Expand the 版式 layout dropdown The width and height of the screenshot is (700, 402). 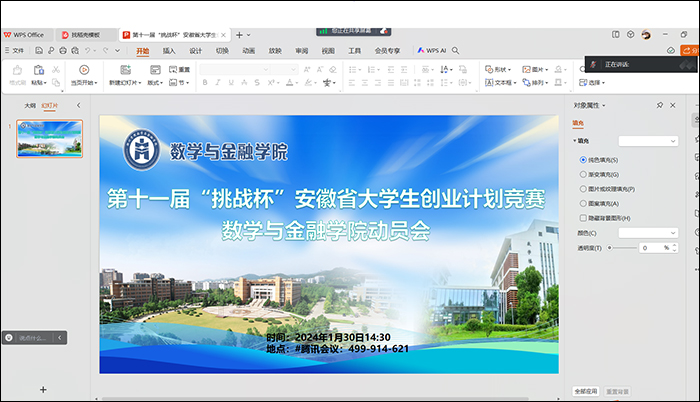155,83
